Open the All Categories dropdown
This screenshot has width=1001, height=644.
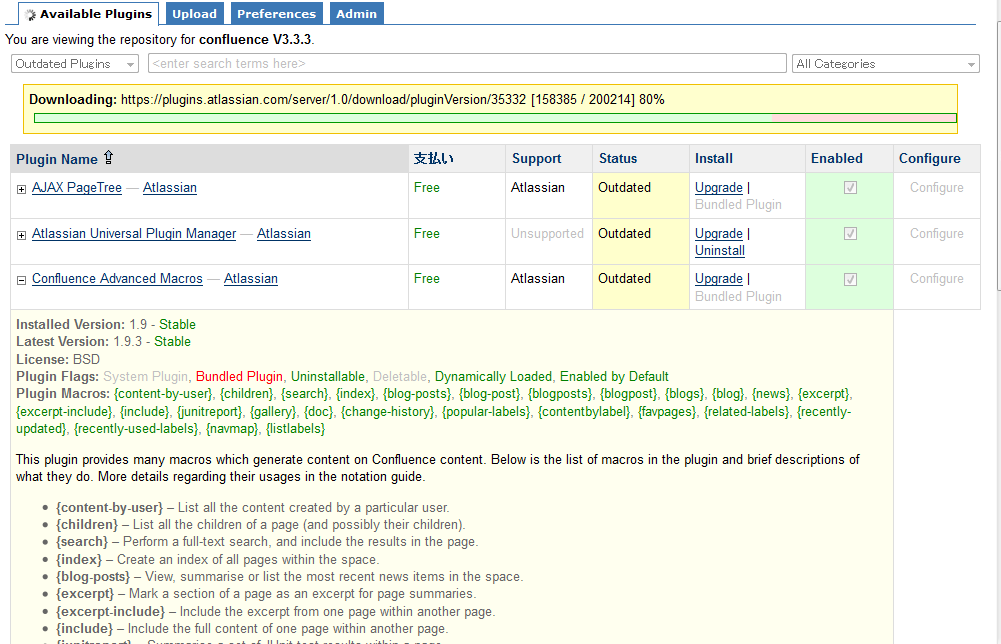885,64
